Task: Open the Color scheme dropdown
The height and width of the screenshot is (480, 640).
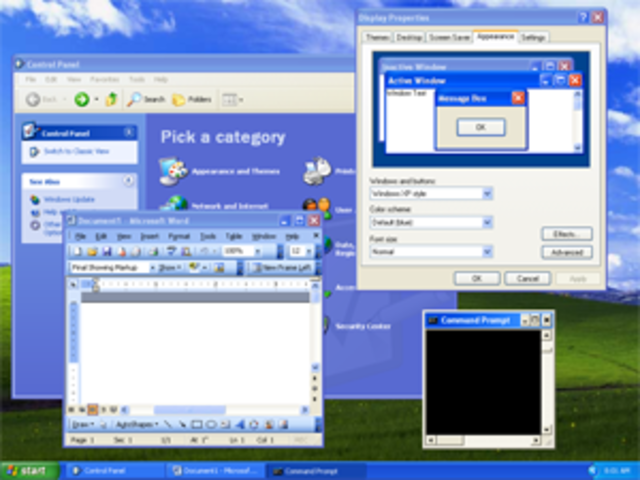Action: tap(487, 222)
